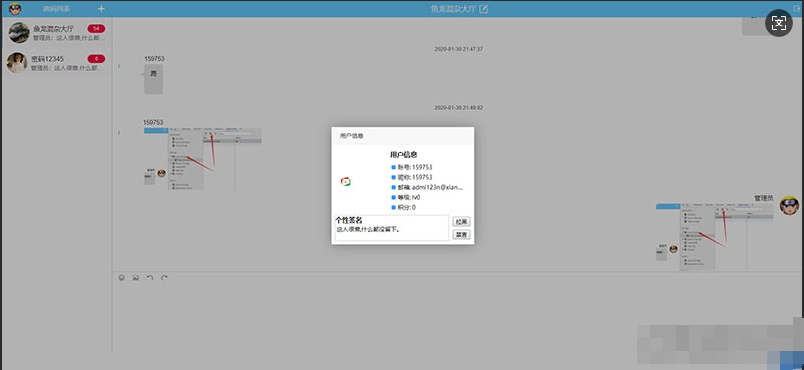Click the profile logo image in the 用户信息 dialog
Viewport: 804px width, 370px height.
(x=346, y=181)
